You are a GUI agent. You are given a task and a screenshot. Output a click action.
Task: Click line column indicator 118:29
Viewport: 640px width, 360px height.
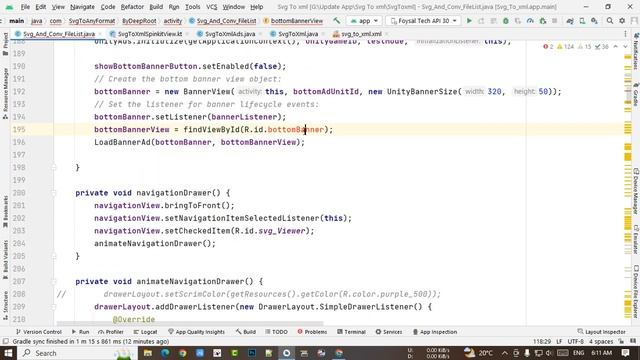pyautogui.click(x=542, y=341)
